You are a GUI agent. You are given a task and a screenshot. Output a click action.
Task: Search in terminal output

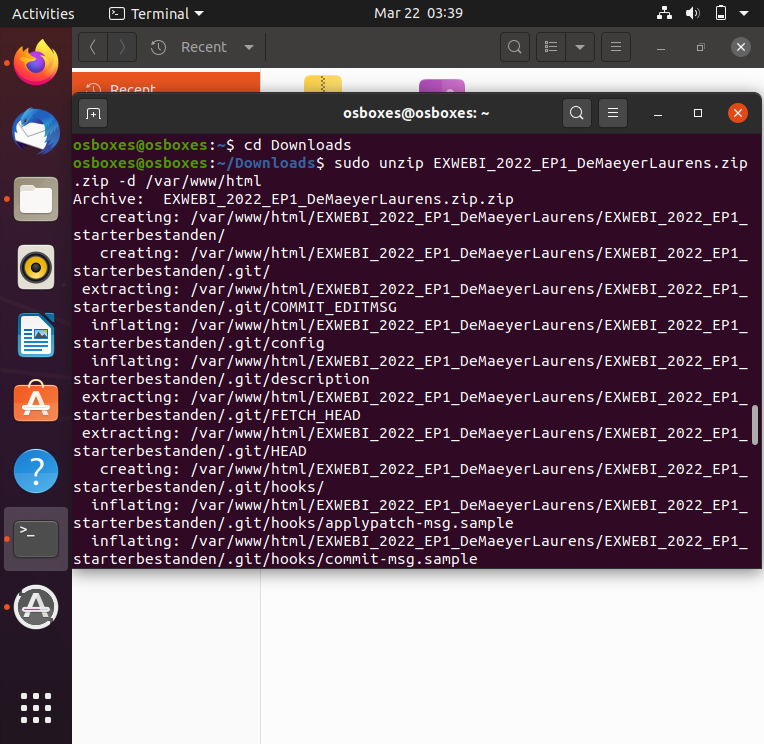click(577, 113)
